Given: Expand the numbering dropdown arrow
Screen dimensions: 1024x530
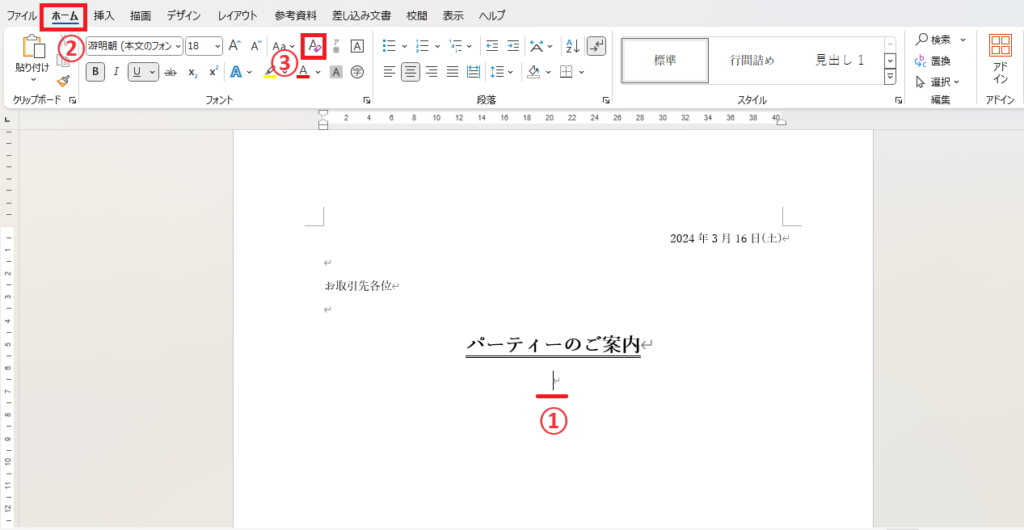Looking at the screenshot, I should tap(438, 46).
